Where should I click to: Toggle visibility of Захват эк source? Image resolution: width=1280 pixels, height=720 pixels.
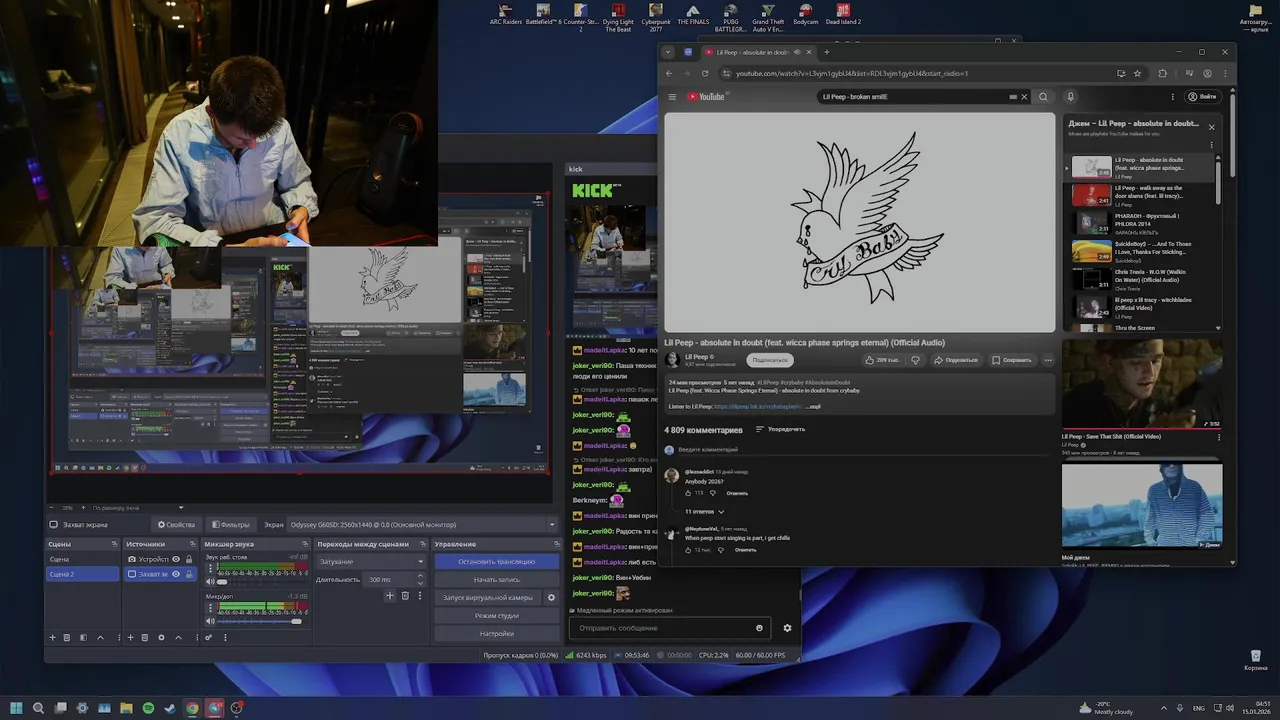tap(176, 574)
